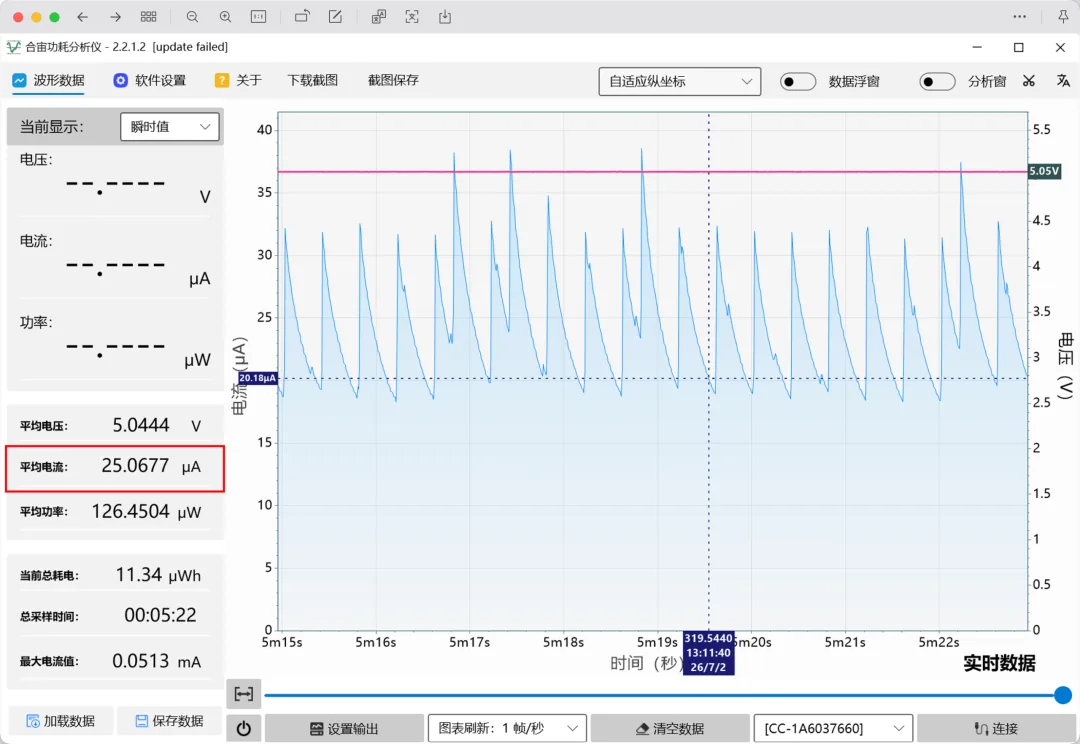Click the 实时数据 label
The width and height of the screenshot is (1080, 744).
(999, 663)
